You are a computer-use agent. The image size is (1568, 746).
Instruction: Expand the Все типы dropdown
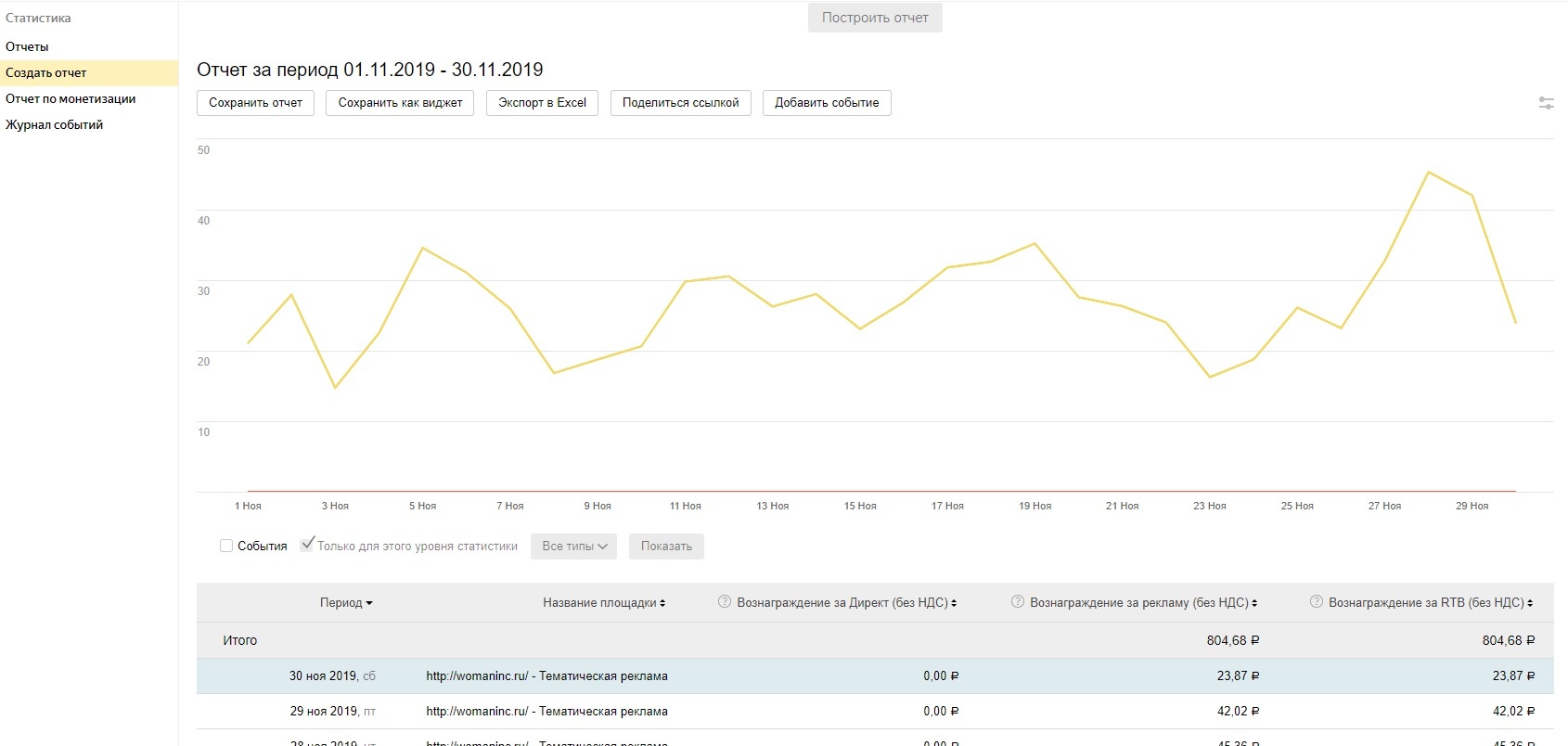point(574,547)
